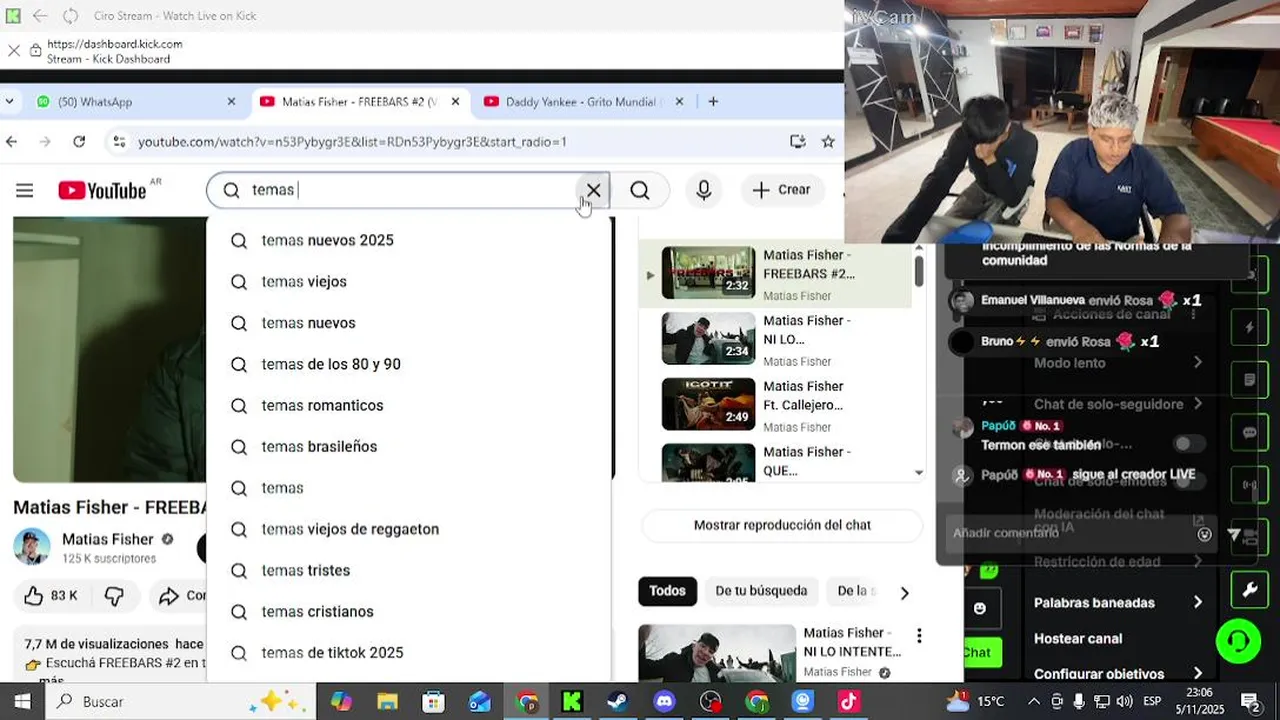Pick suggestion temas viejos
1280x720 pixels.
(x=408, y=282)
